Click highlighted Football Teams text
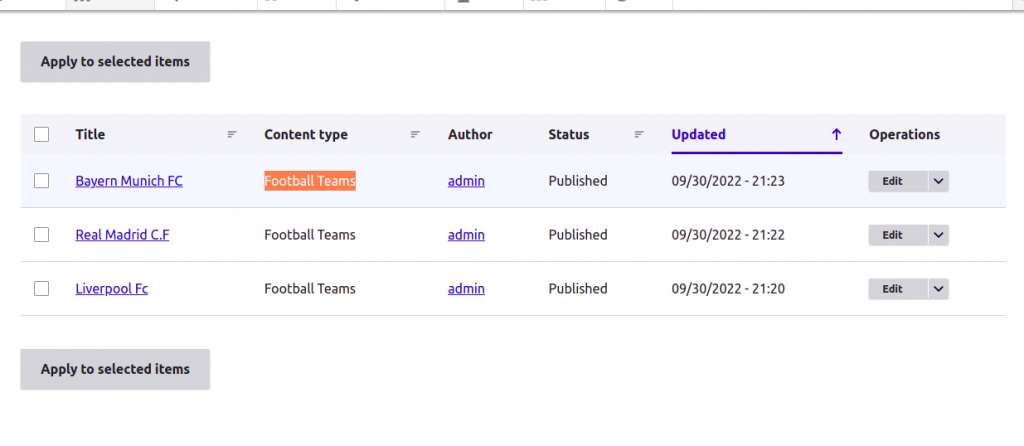This screenshot has width=1024, height=446. click(310, 181)
